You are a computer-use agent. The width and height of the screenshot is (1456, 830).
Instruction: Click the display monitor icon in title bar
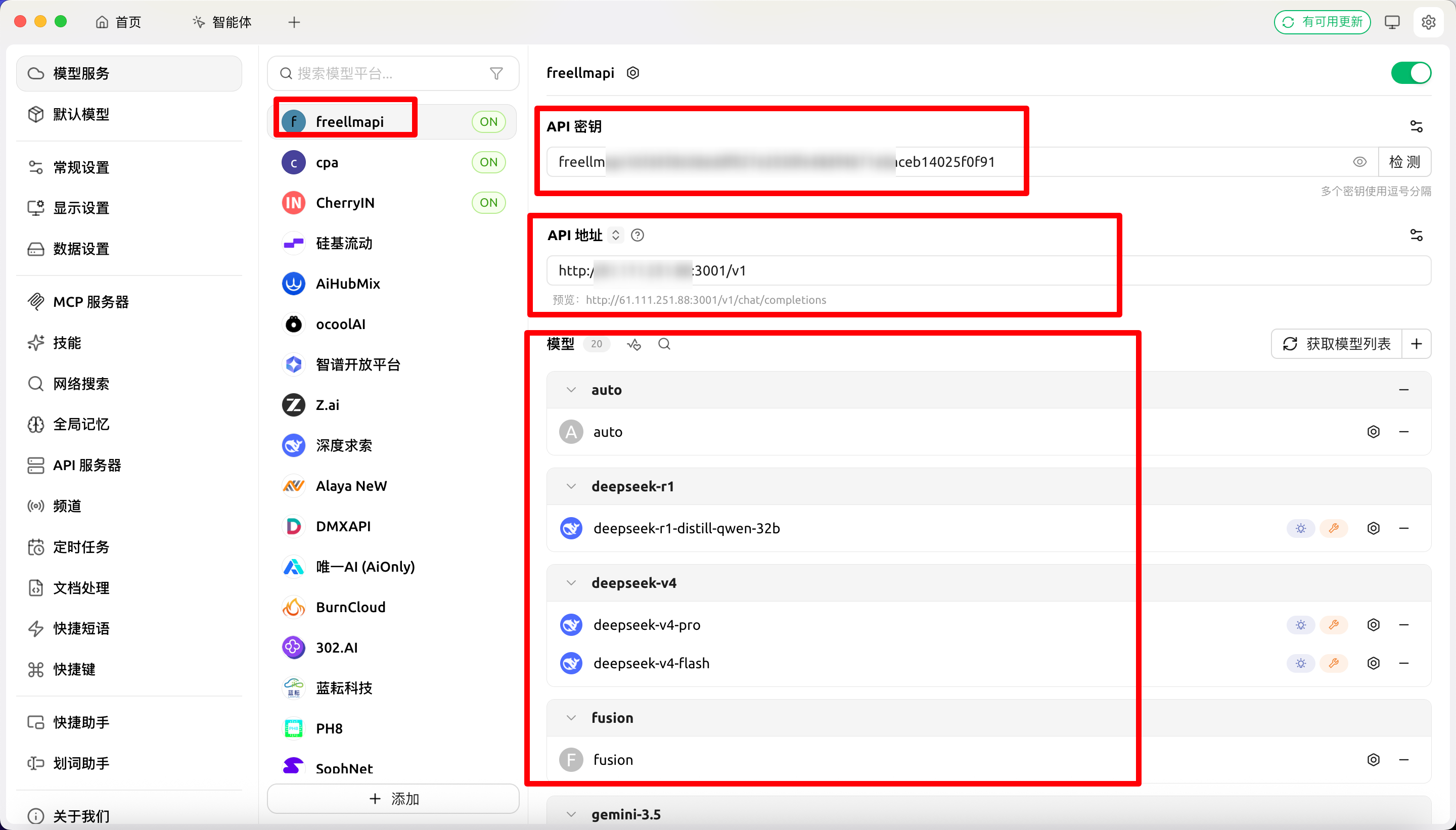click(x=1392, y=22)
